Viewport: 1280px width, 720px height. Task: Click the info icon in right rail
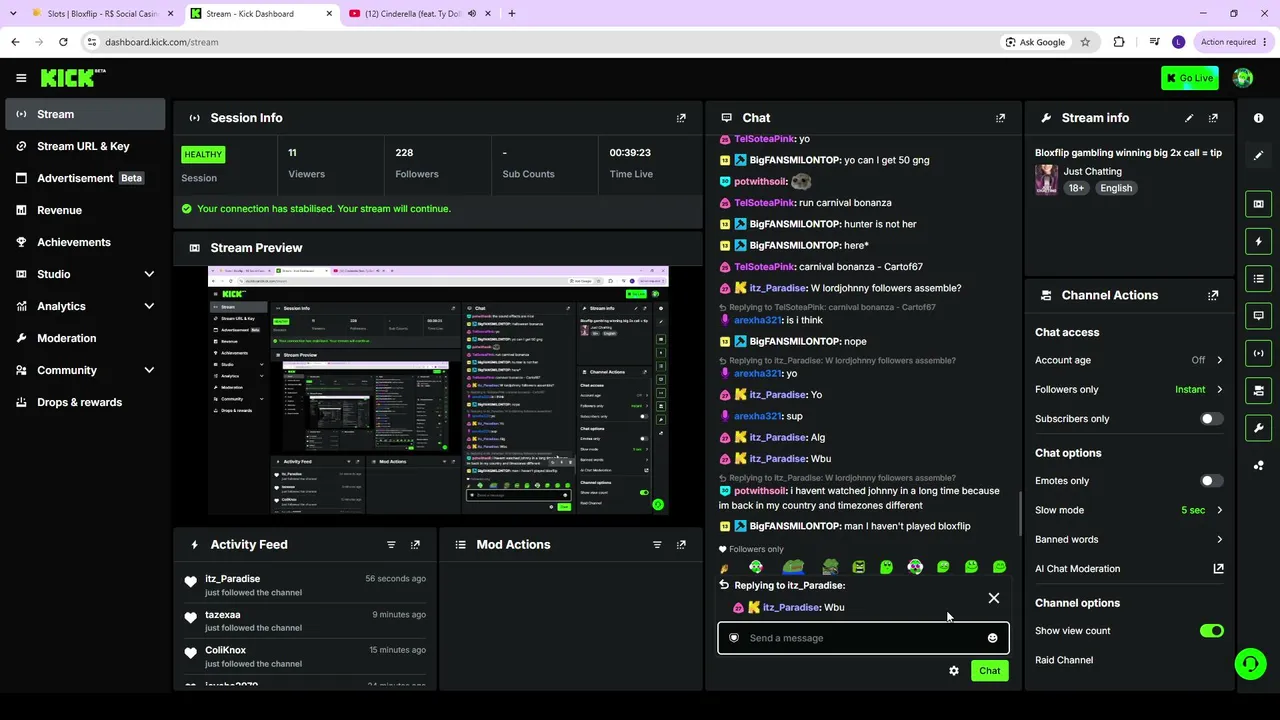[1258, 118]
